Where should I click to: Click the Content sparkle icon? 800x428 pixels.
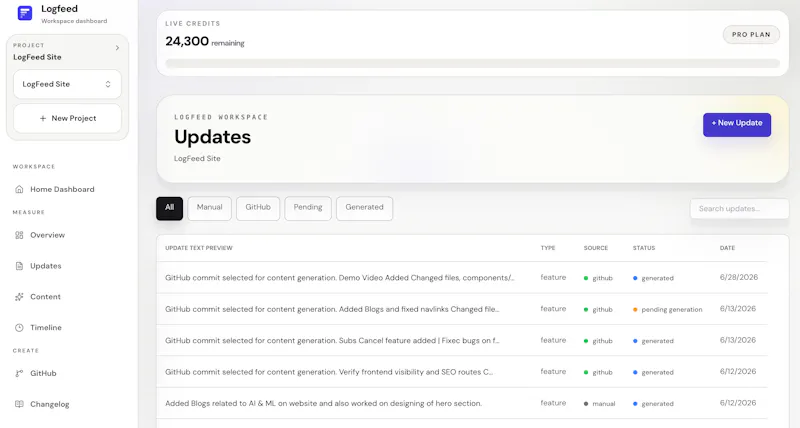(x=19, y=297)
